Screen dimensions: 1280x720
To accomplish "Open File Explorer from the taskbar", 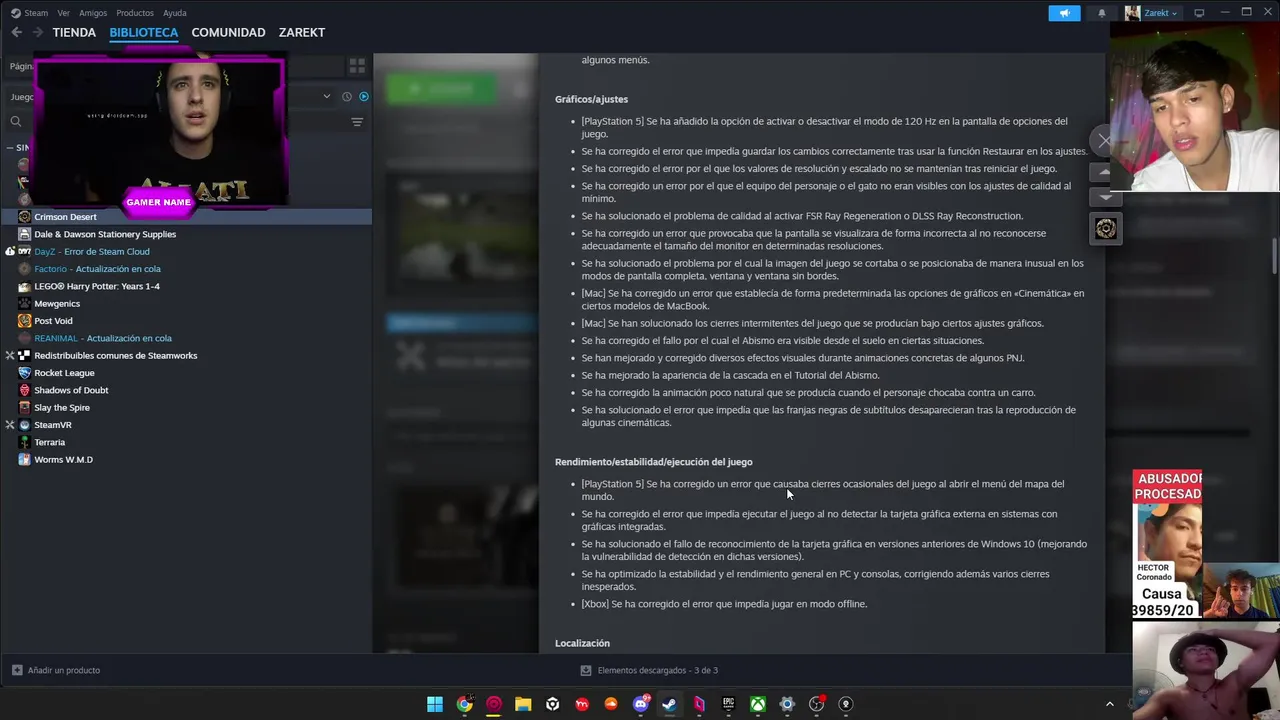I will pyautogui.click(x=523, y=704).
